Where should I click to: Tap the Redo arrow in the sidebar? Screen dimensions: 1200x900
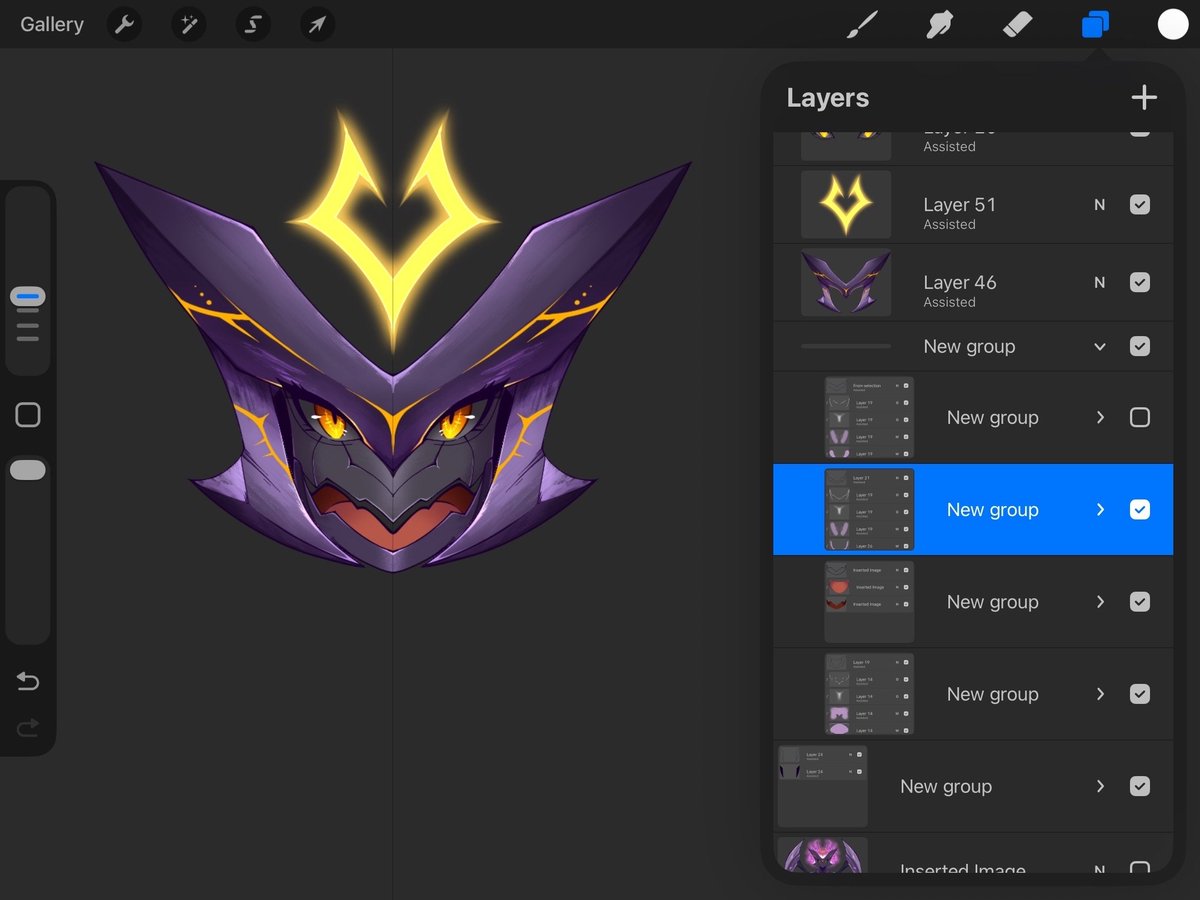tap(28, 727)
